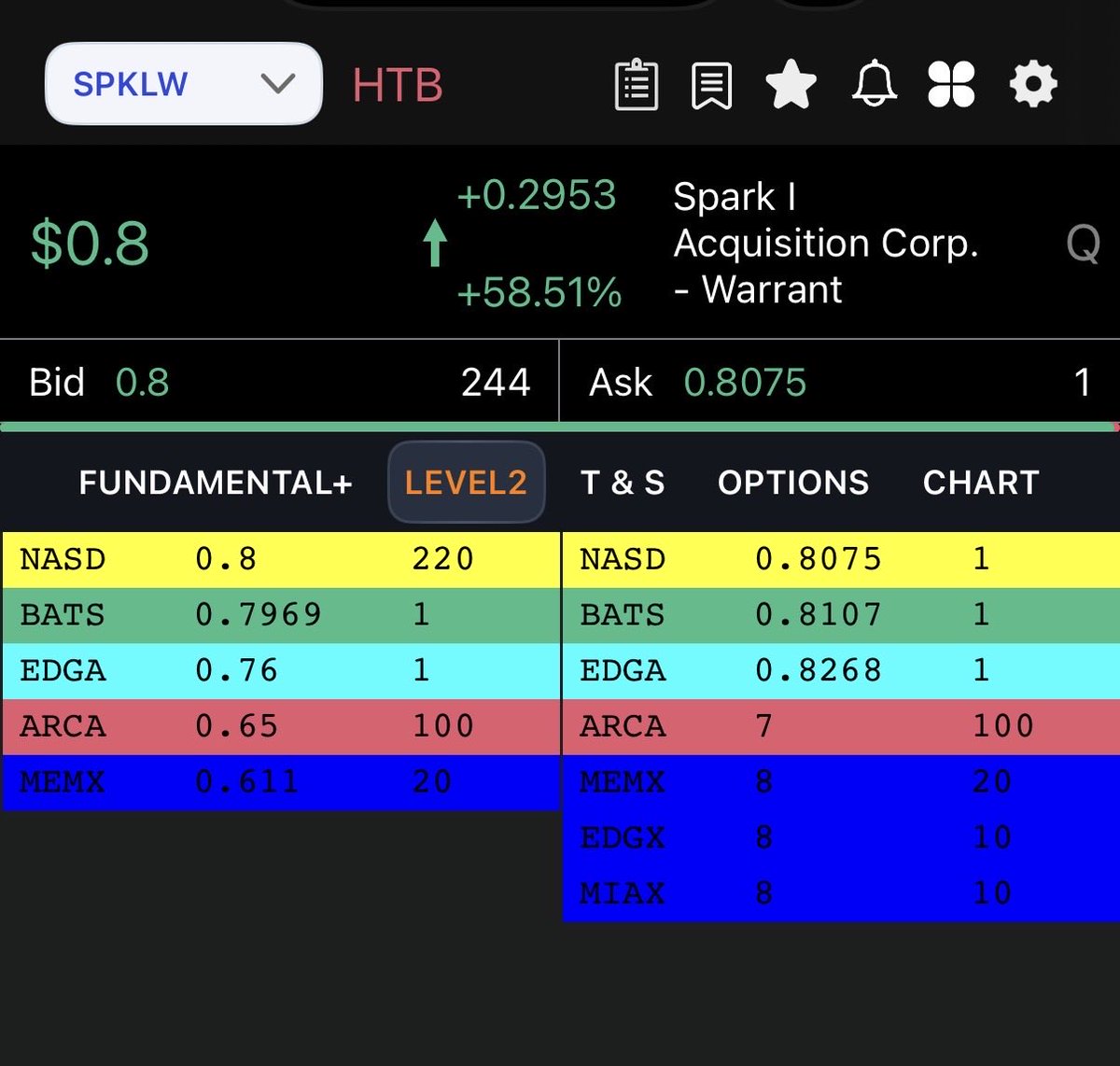This screenshot has width=1120, height=1066.
Task: Select MEMX bid row at 0.611
Action: (281, 782)
